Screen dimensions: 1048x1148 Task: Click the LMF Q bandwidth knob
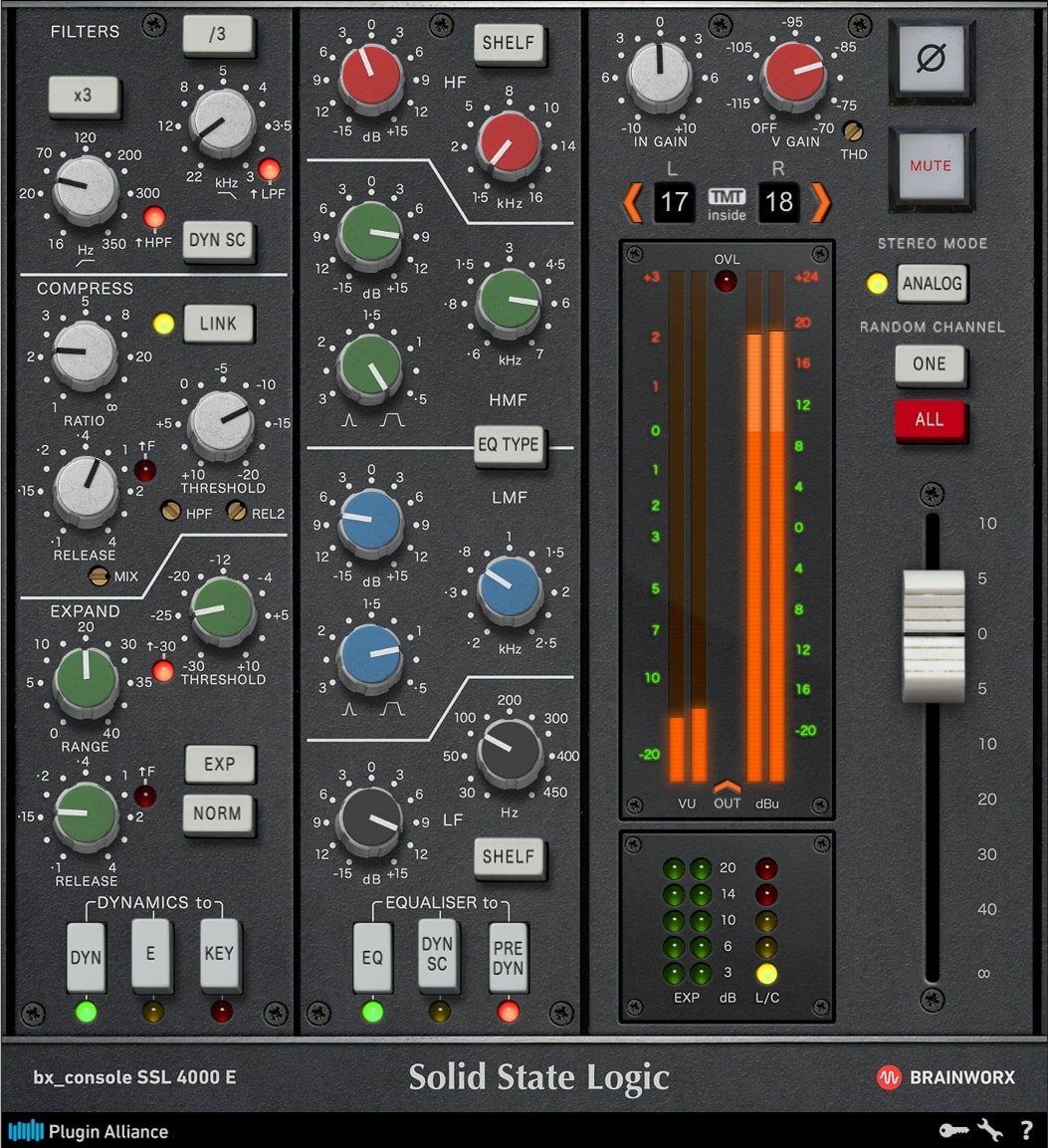370,655
